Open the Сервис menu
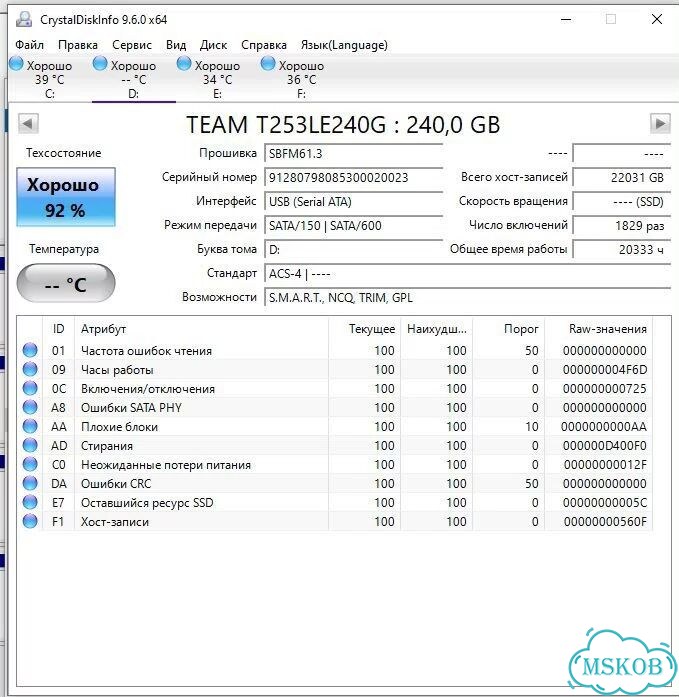 (132, 45)
